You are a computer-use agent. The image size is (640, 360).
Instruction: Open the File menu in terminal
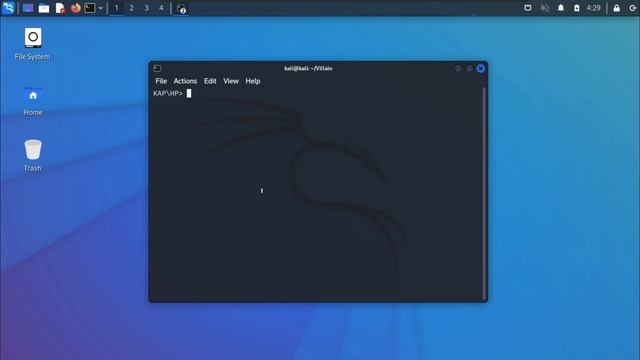pyautogui.click(x=161, y=81)
